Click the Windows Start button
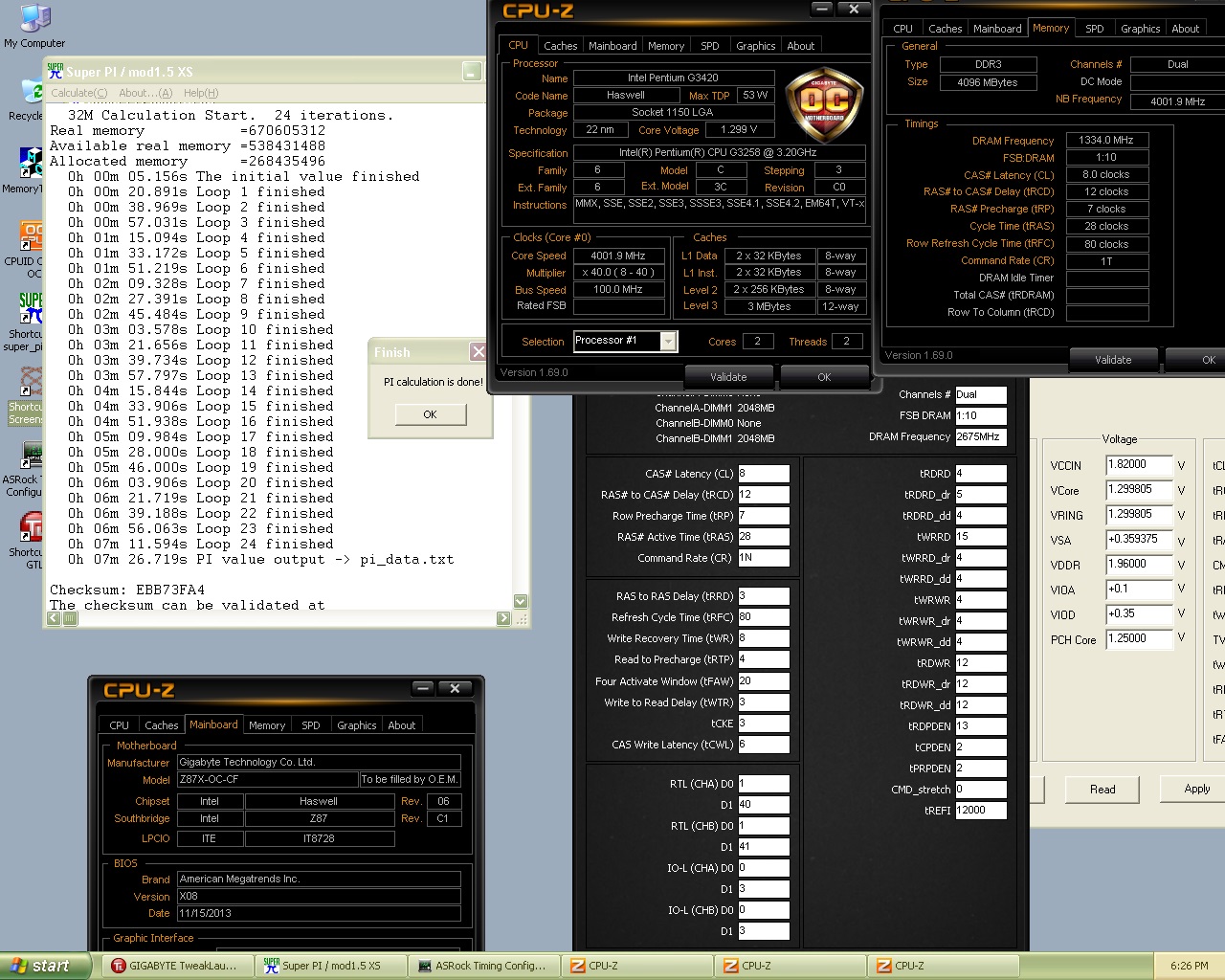 pos(44,966)
